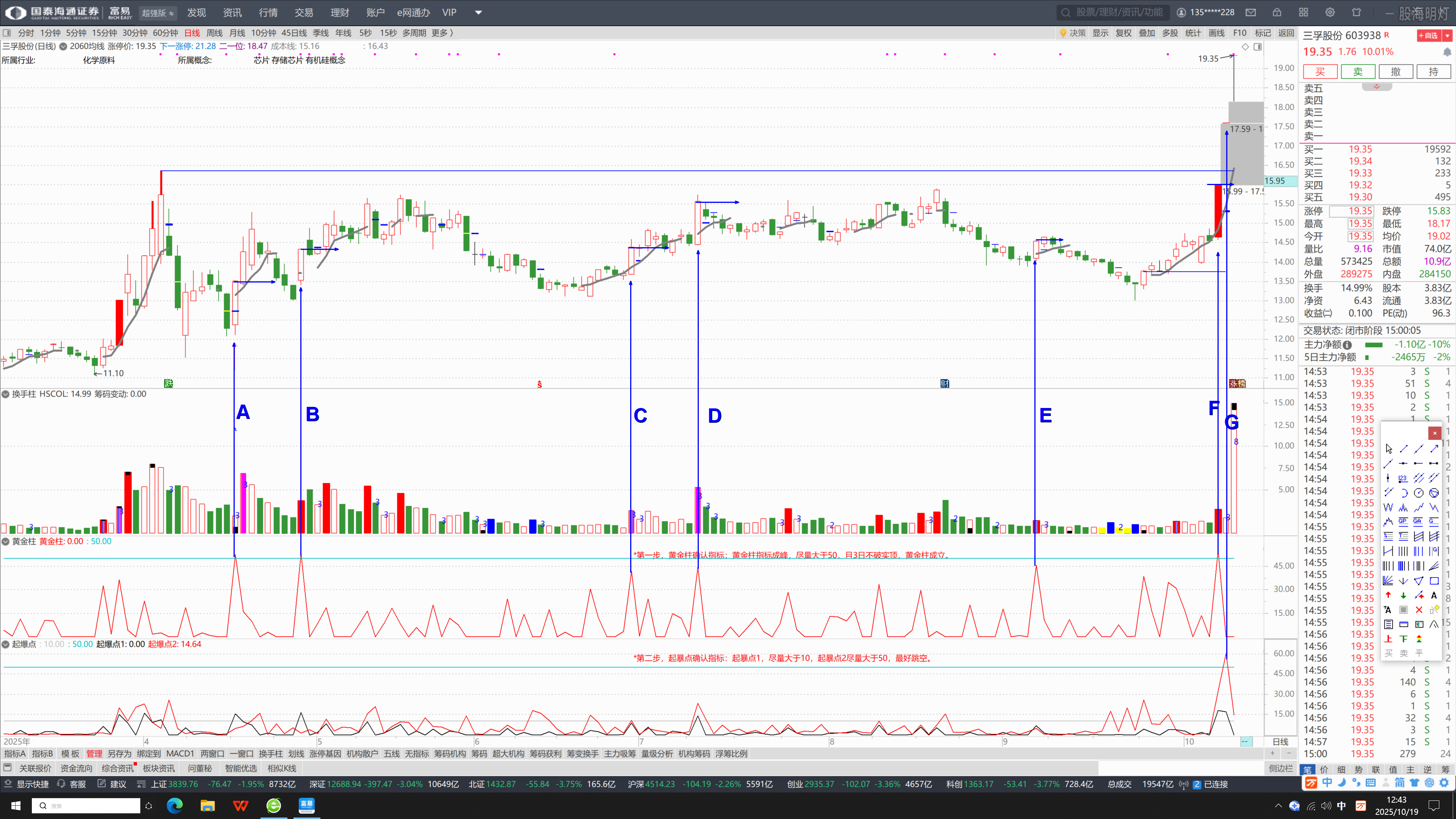Viewport: 1456px width, 819px height.
Task: Select the red up arrow marker tool
Action: tap(1388, 595)
